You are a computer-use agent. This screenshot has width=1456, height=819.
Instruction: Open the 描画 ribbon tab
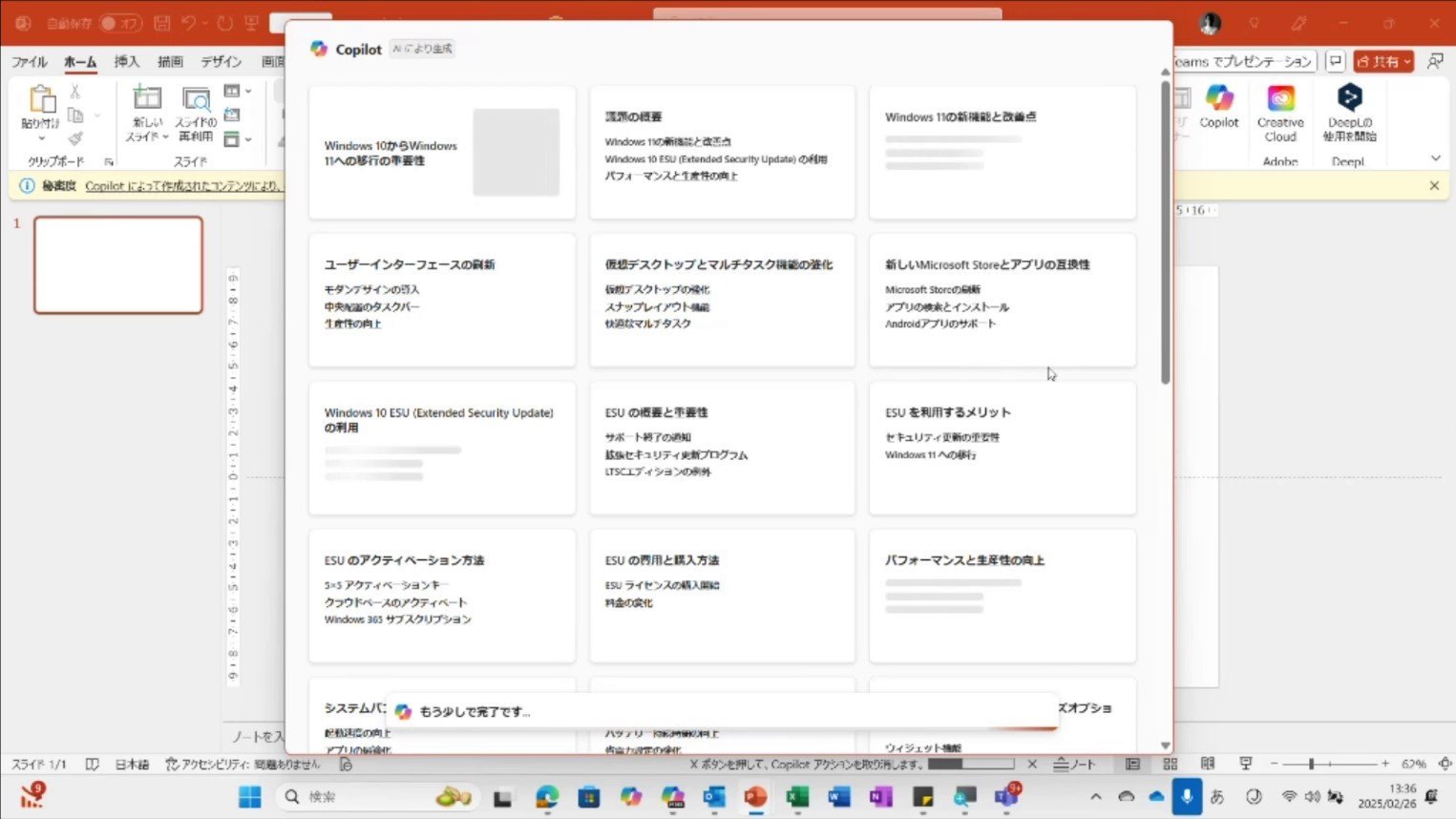point(170,62)
